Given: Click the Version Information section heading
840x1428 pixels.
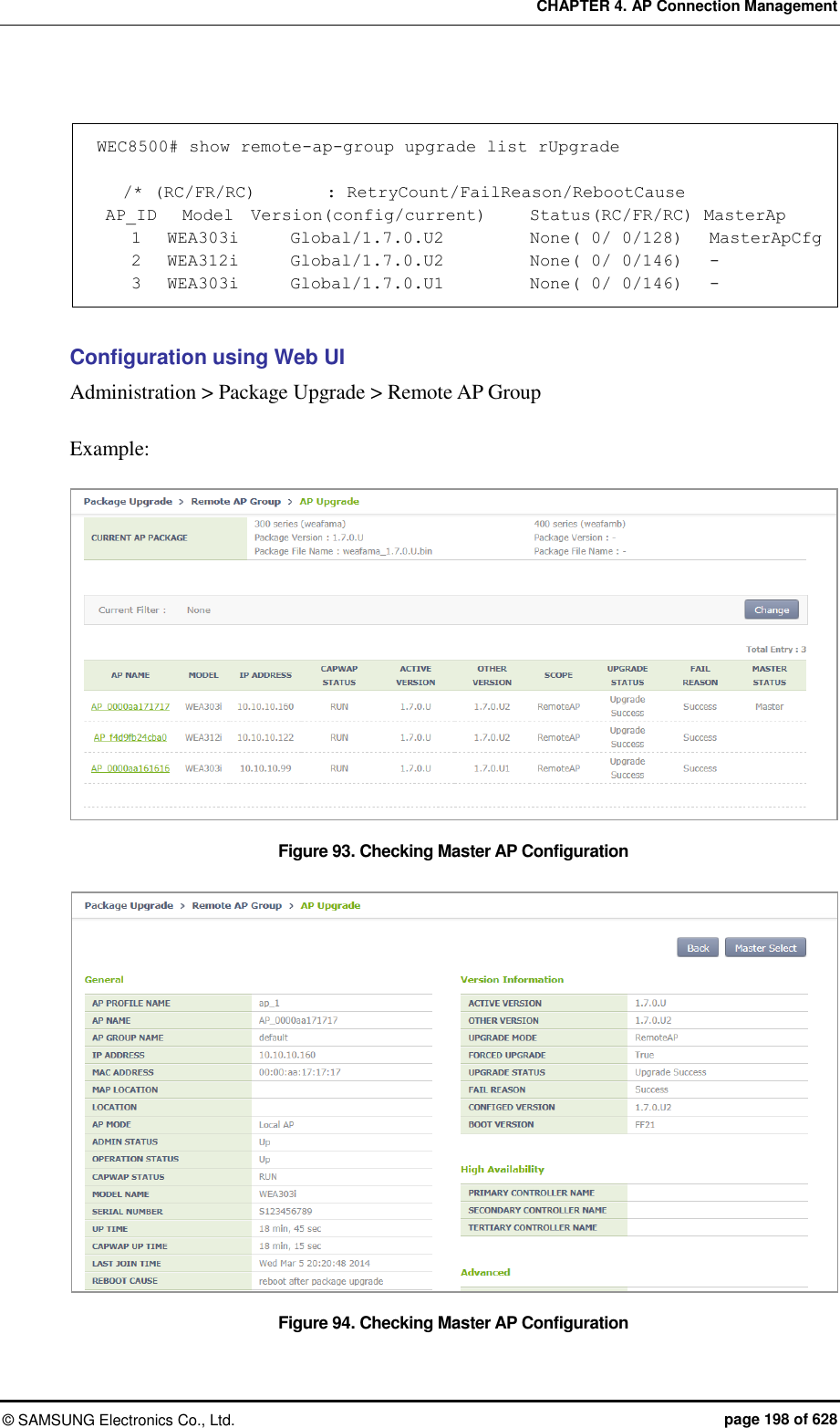Looking at the screenshot, I should point(512,979).
